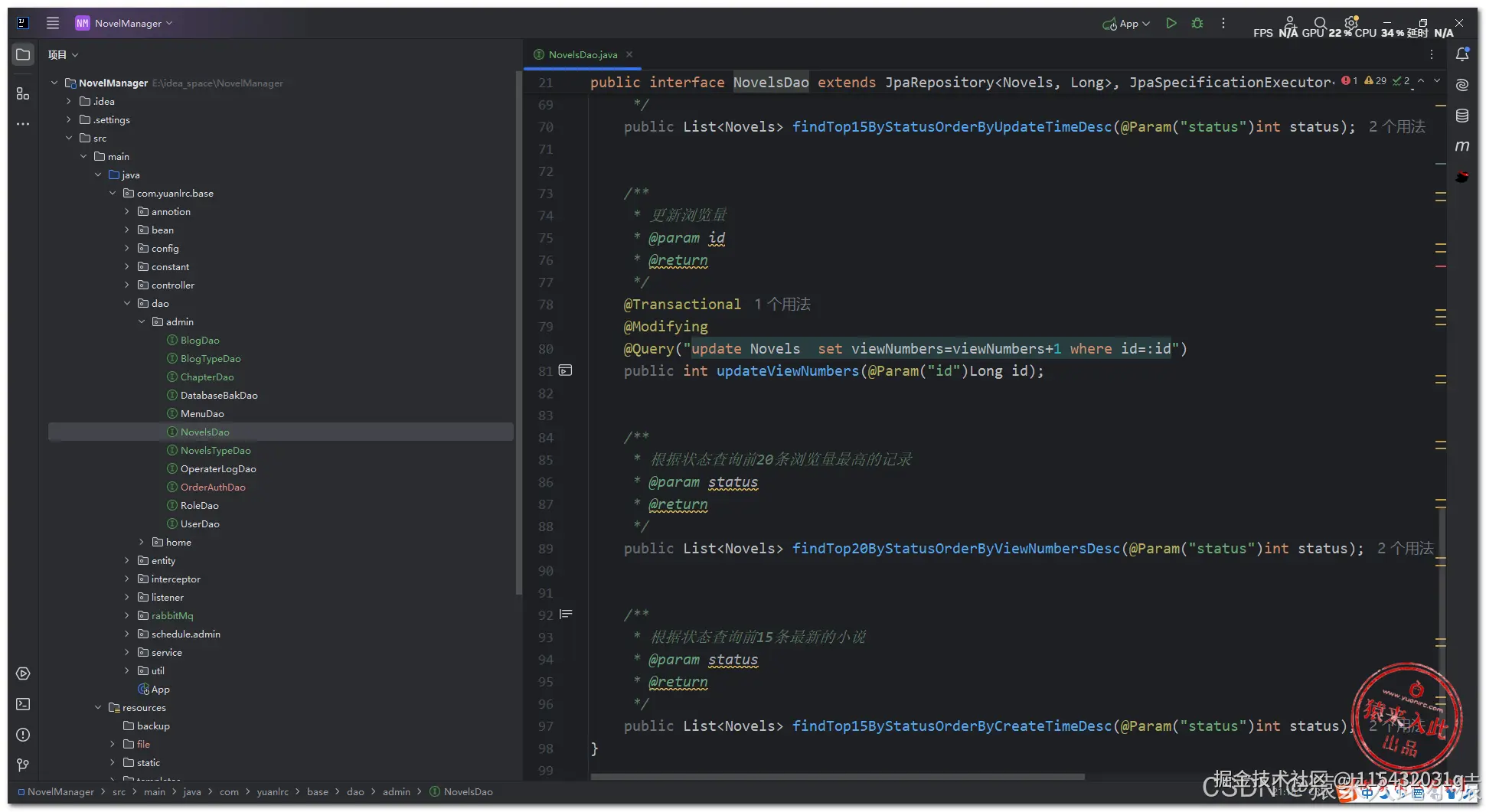
Task: Show usages of findTop20ByStatusOrderByViewNumbersDesc
Action: [1405, 549]
